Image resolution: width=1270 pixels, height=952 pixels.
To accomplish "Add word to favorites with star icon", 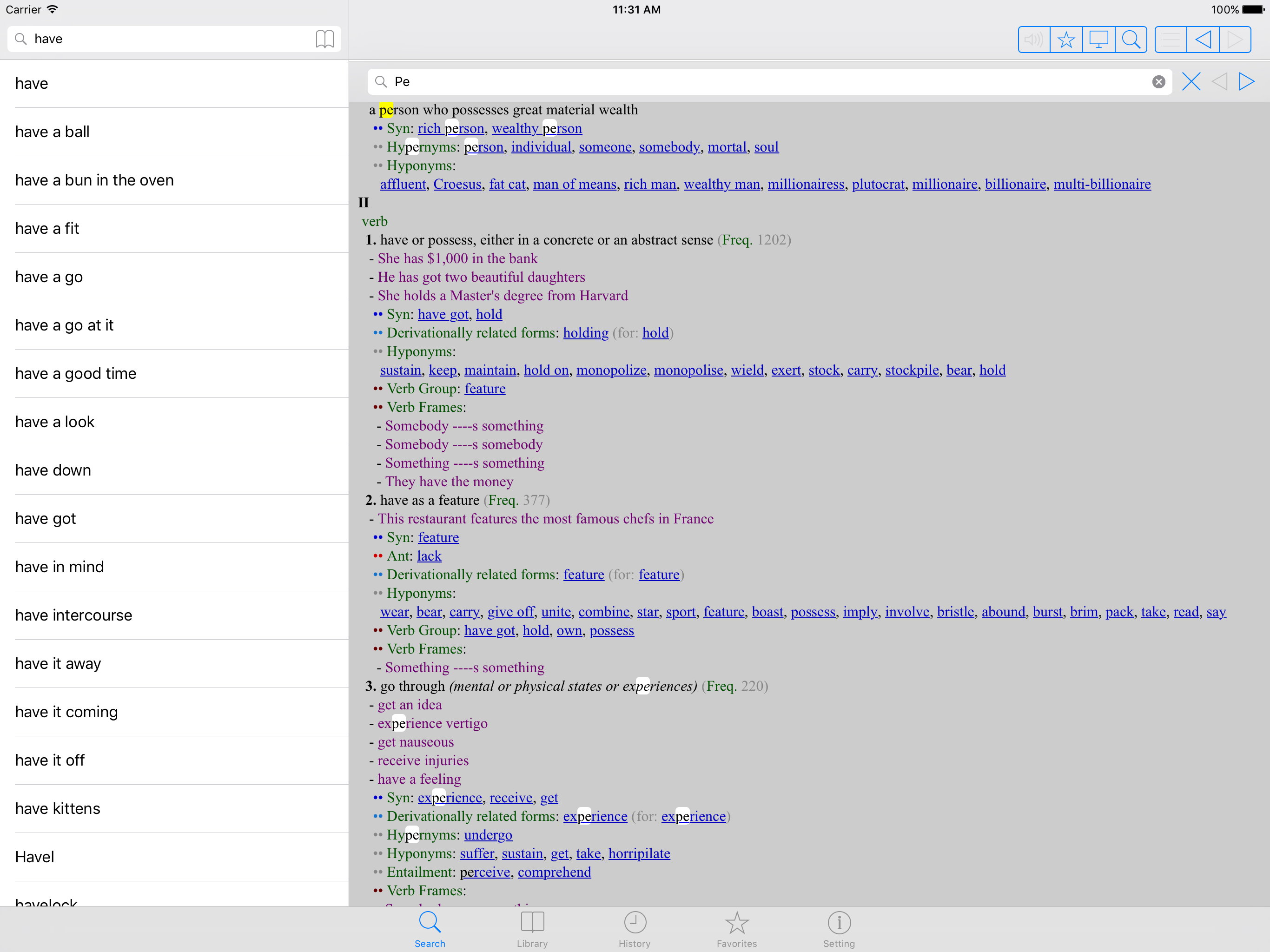I will (x=1066, y=40).
